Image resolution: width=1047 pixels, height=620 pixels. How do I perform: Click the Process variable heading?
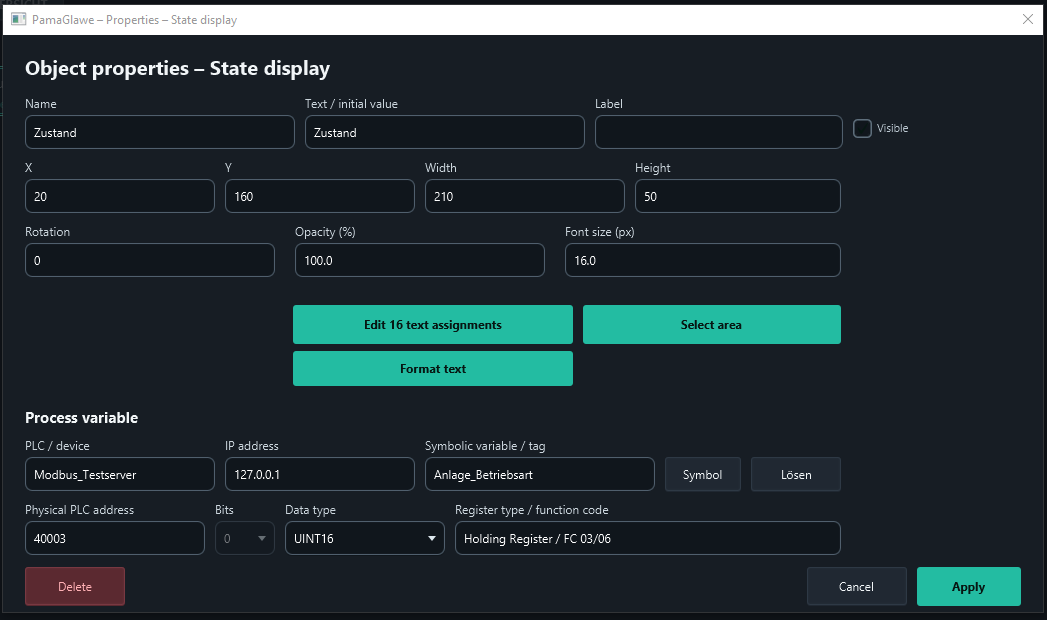click(x=81, y=418)
